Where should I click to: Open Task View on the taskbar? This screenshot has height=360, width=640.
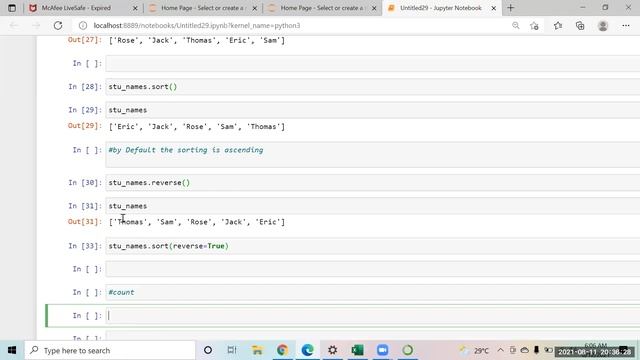(232, 350)
